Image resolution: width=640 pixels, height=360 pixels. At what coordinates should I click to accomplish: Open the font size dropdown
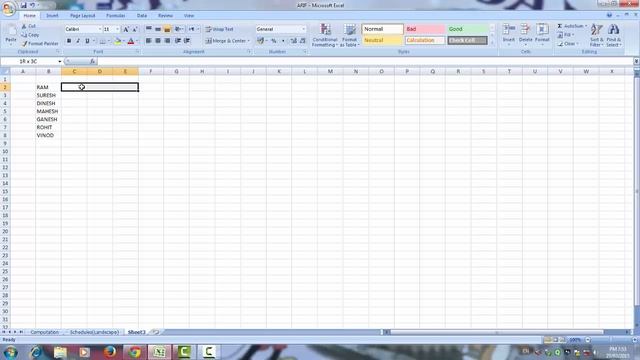pos(118,29)
